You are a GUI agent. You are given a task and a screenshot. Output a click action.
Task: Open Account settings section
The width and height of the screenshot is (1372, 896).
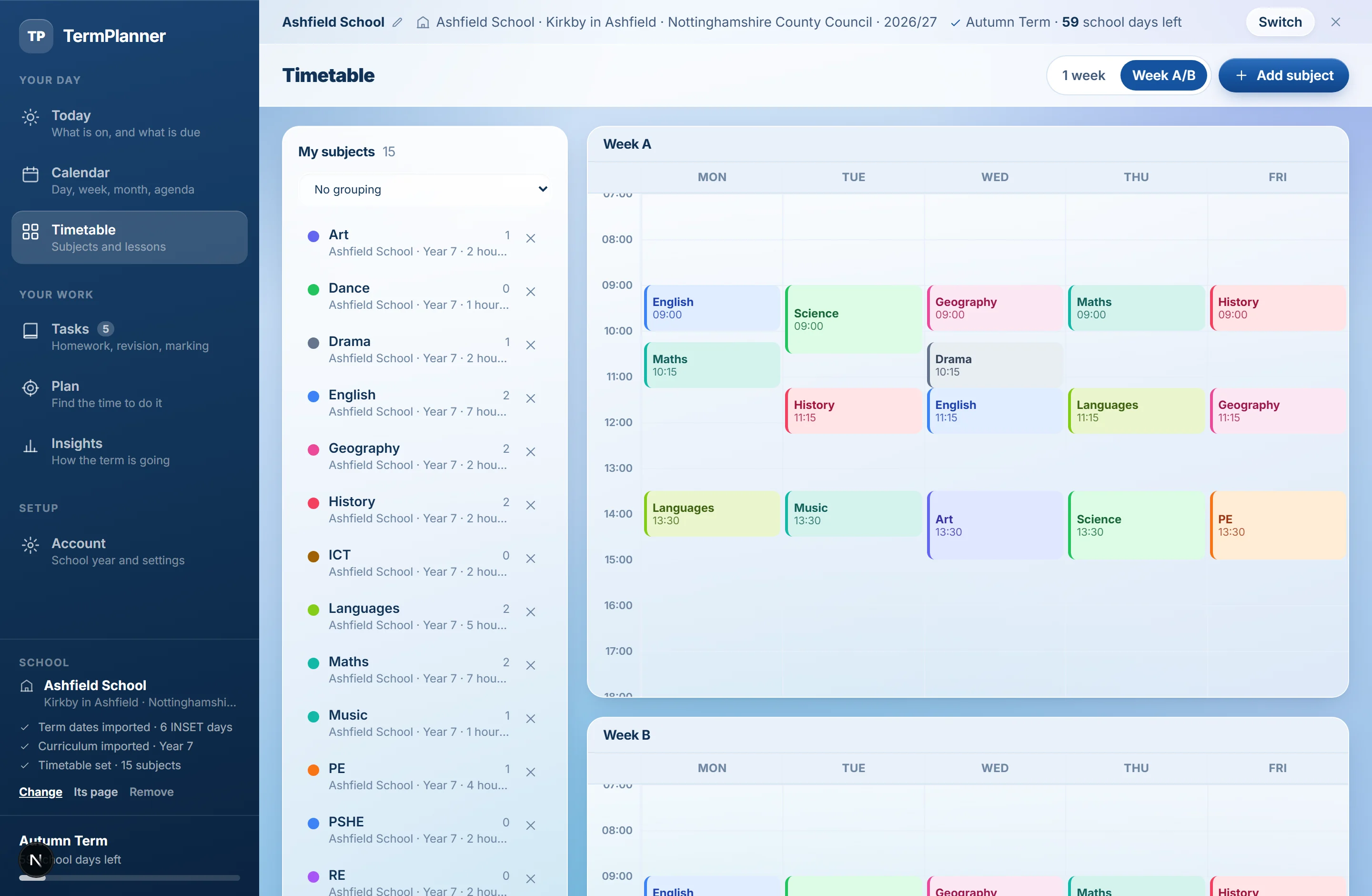click(x=129, y=551)
